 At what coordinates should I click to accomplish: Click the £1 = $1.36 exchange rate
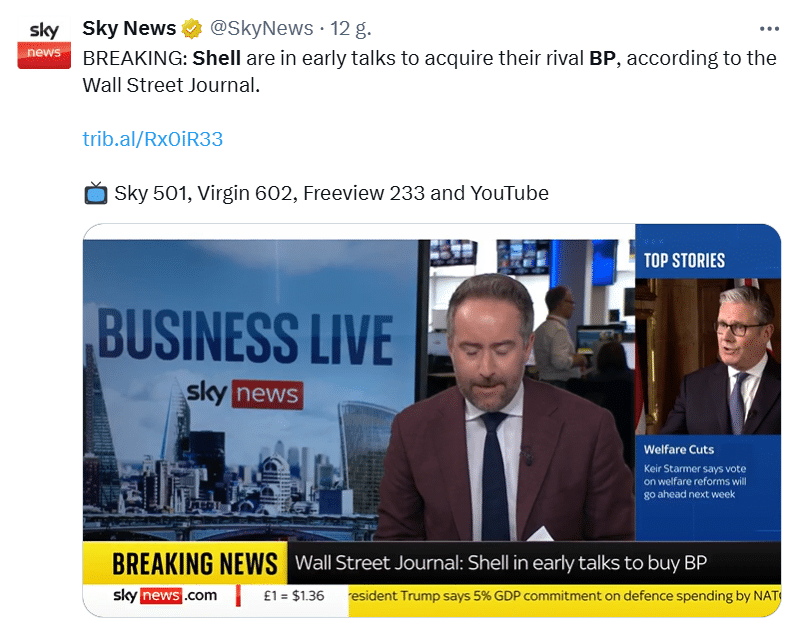[x=294, y=596]
